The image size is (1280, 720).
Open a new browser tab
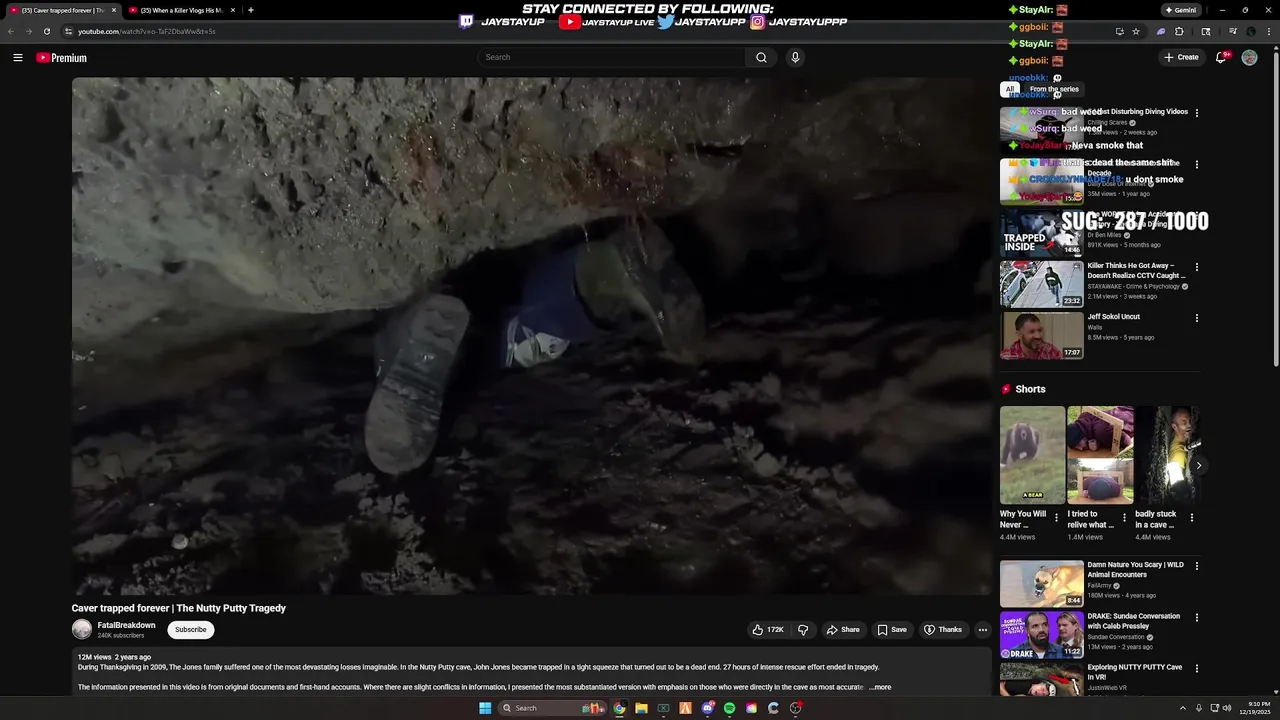(x=250, y=10)
